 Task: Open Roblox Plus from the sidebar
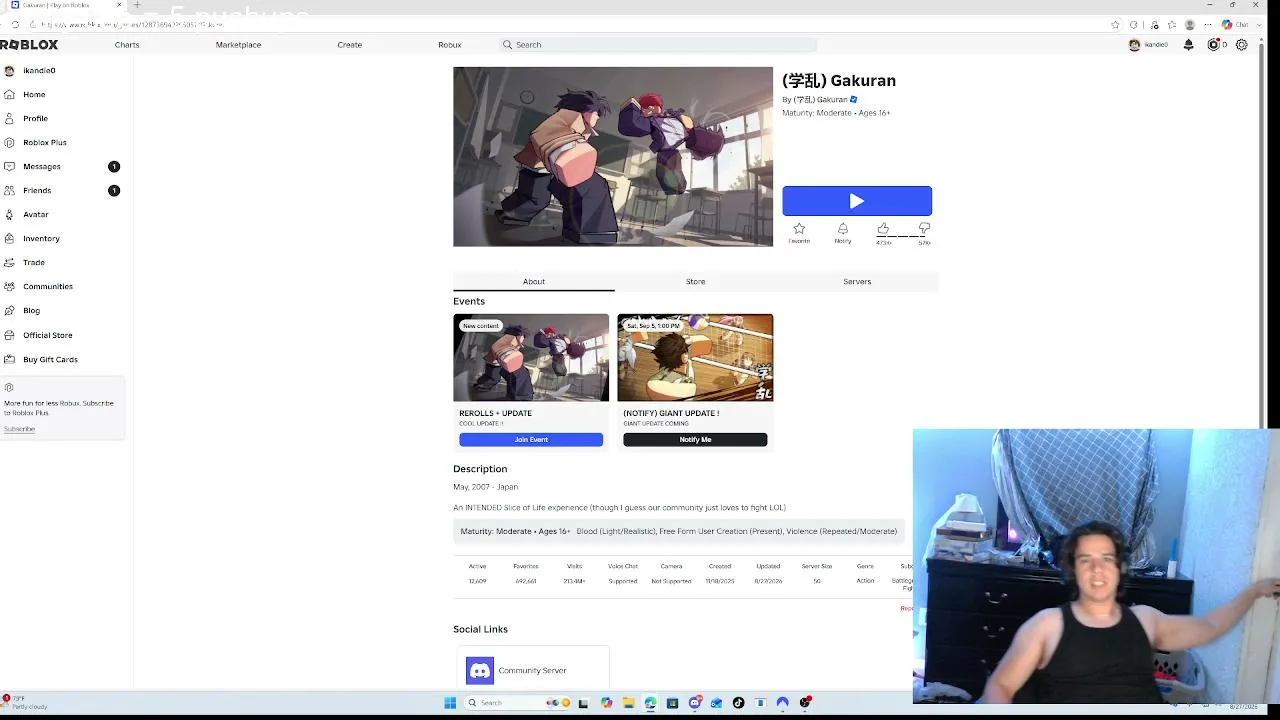point(44,142)
